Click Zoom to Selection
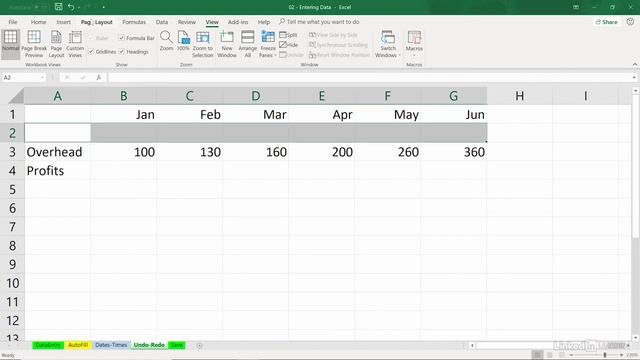The image size is (640, 360). [x=202, y=44]
